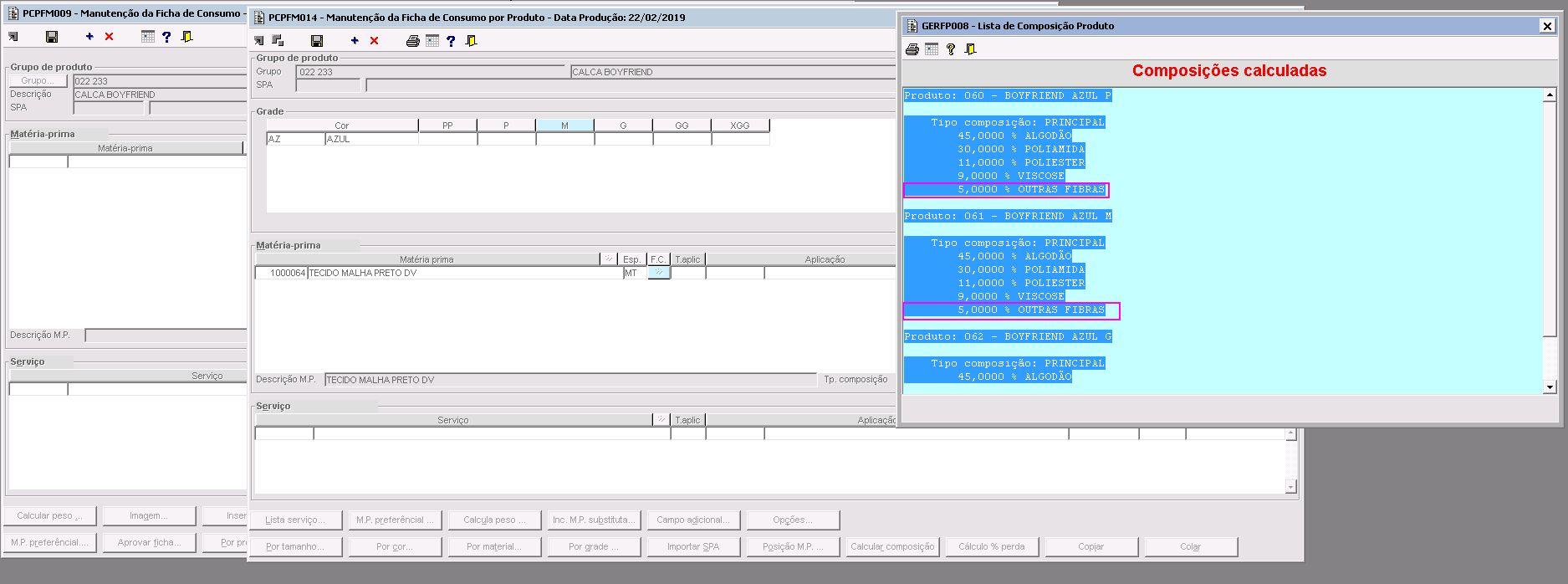
Task: Click Copiar button
Action: coord(1090,546)
